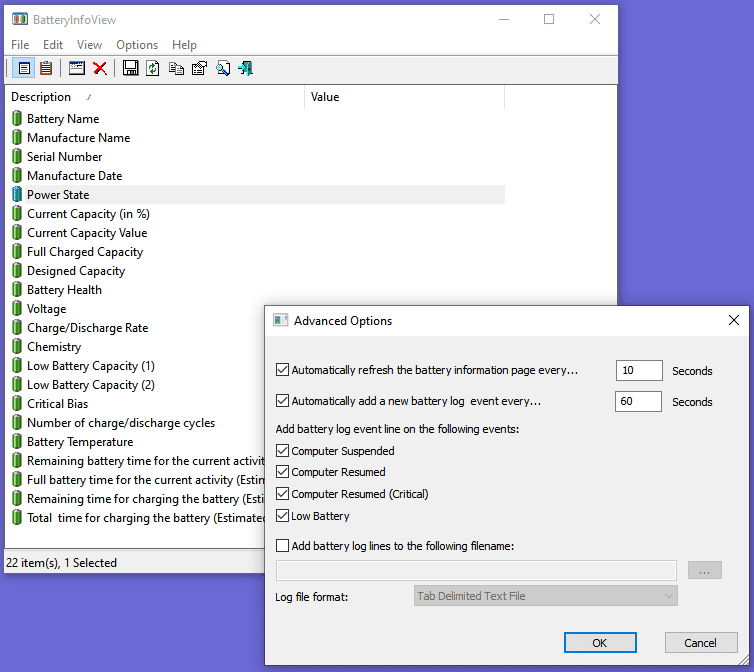Click the refresh interval field showing 10

[639, 370]
